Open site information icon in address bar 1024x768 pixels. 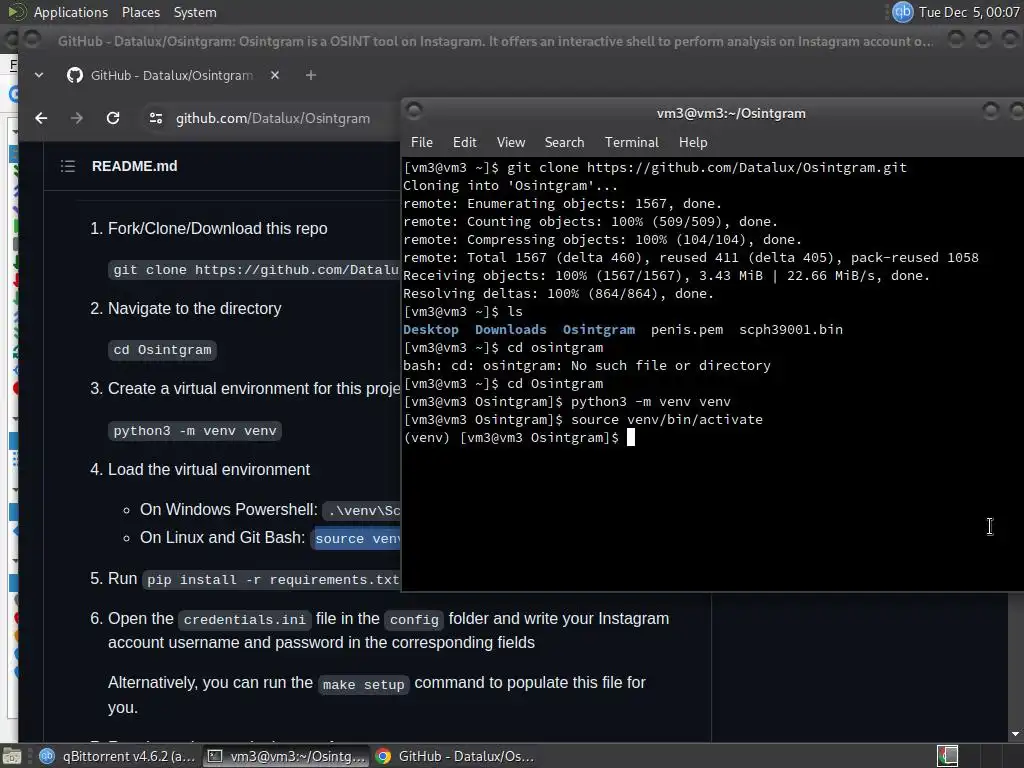click(x=155, y=118)
